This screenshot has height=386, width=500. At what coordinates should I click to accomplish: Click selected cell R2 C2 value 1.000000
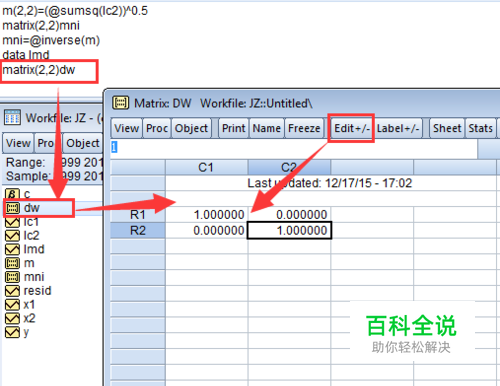click(x=289, y=230)
